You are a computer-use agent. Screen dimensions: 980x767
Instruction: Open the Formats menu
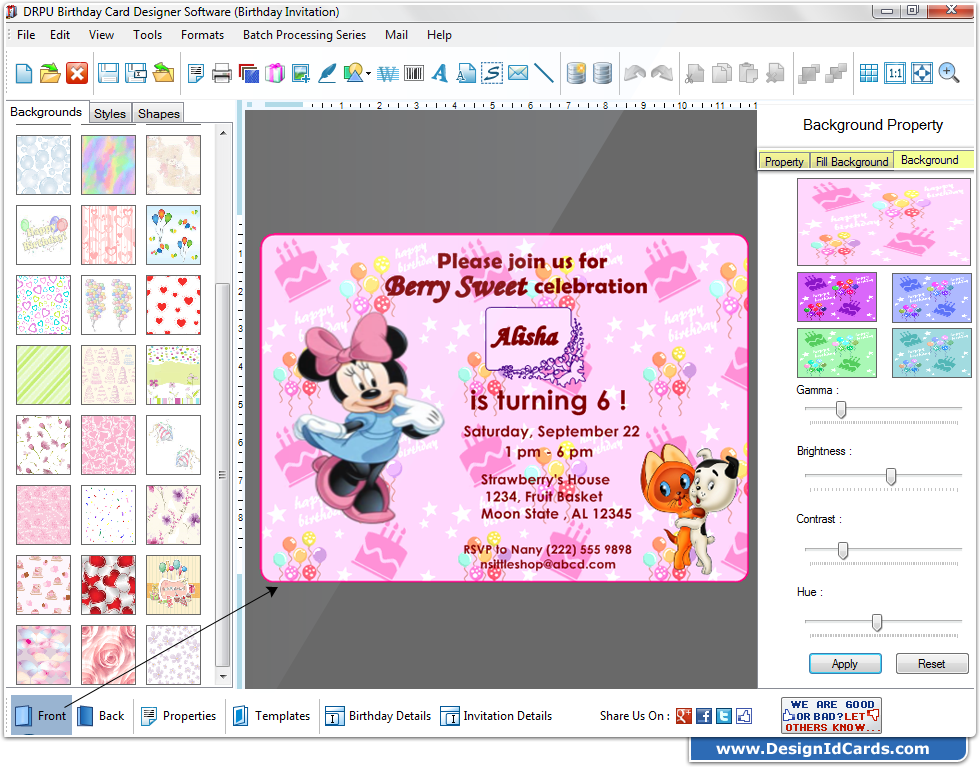click(x=202, y=35)
